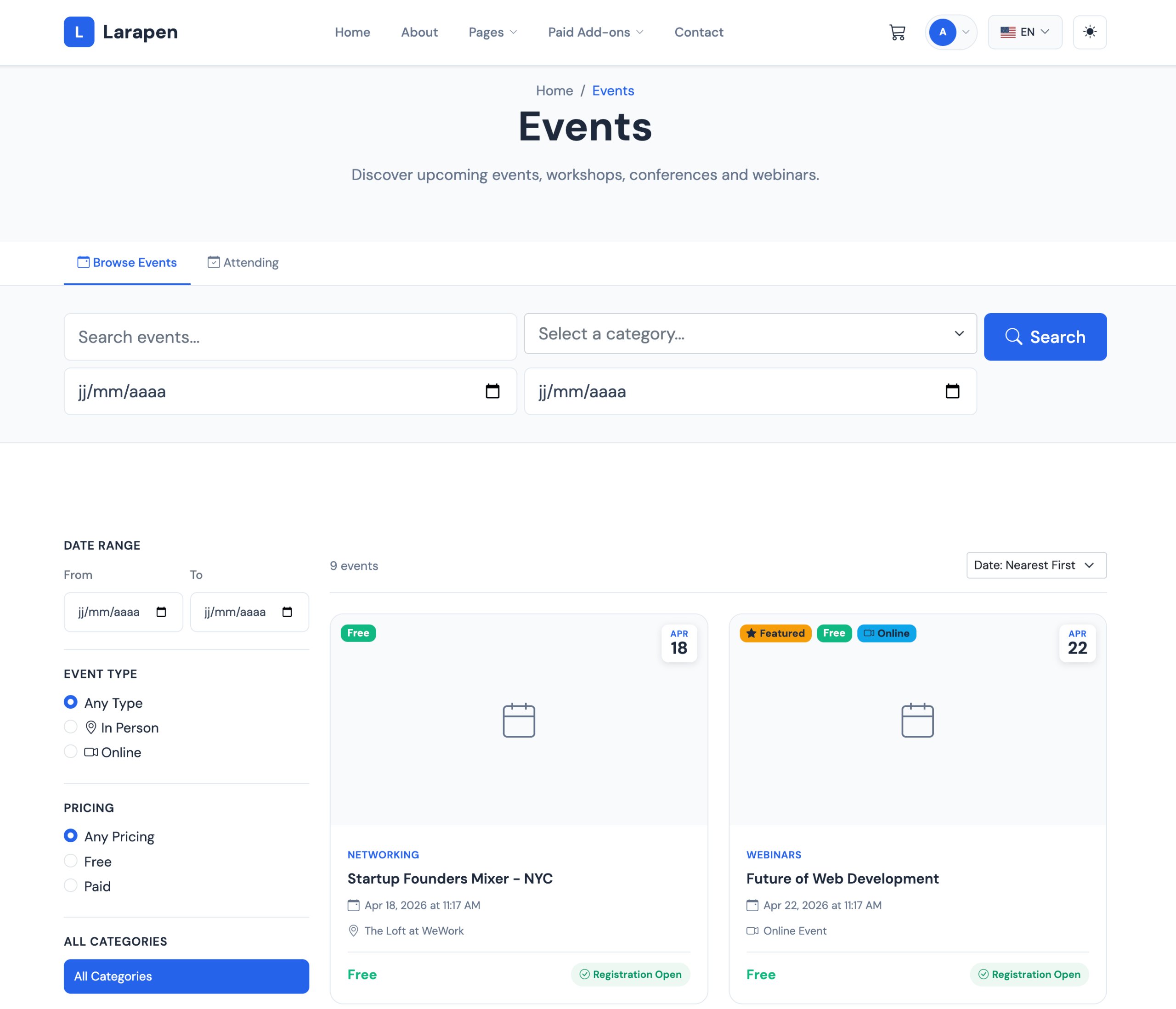The height and width of the screenshot is (1009, 1176).
Task: Select the Free pricing radio button
Action: click(71, 861)
